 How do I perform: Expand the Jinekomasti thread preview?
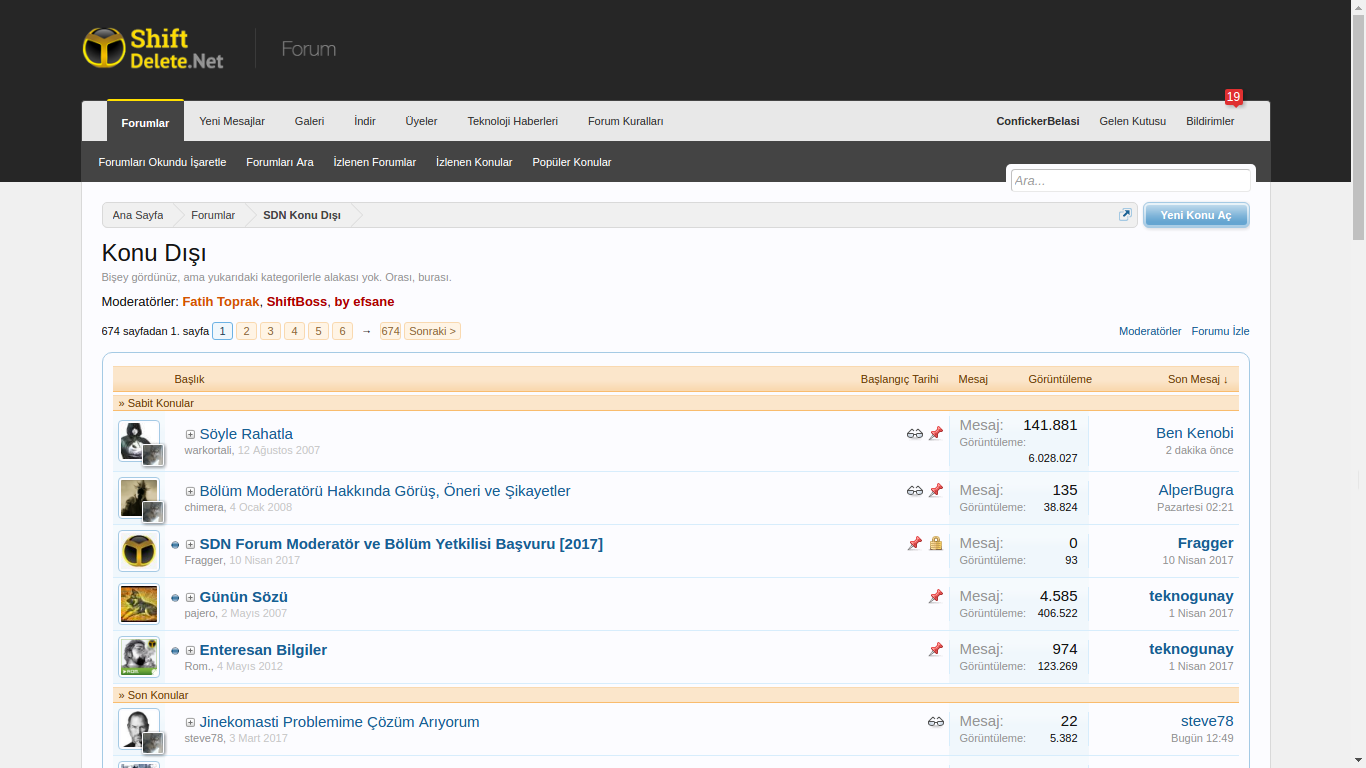[190, 723]
